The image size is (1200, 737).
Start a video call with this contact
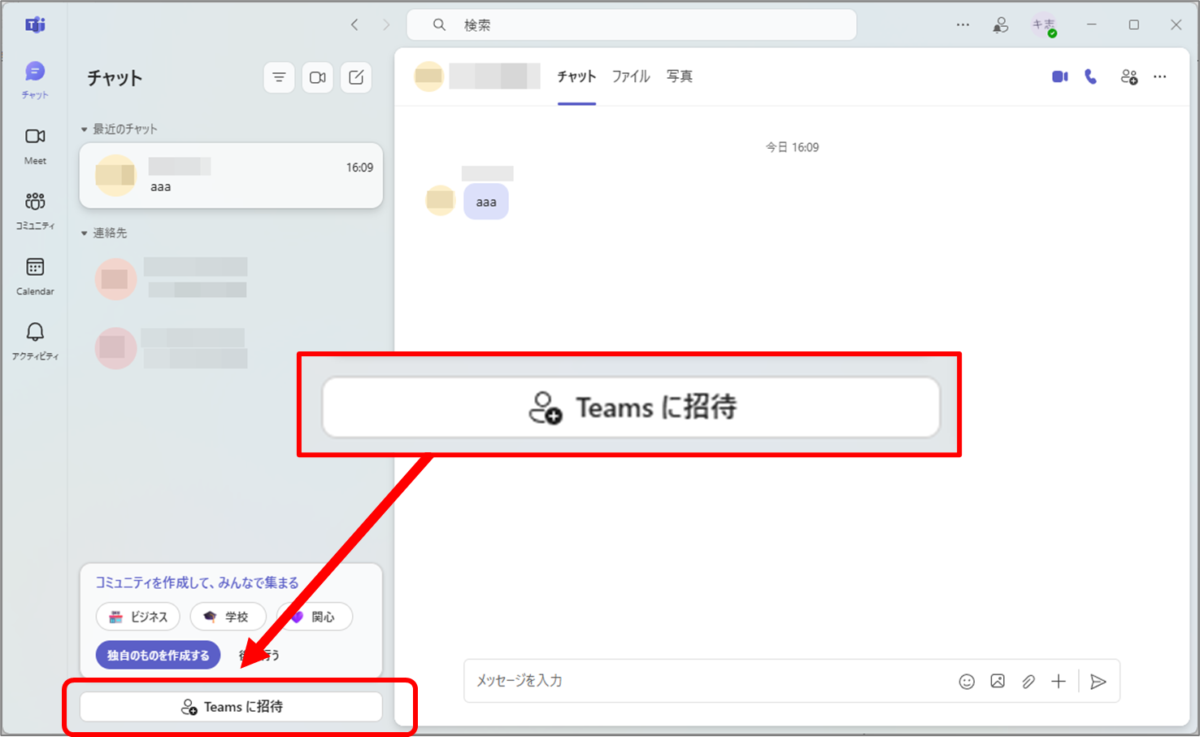(x=1060, y=77)
